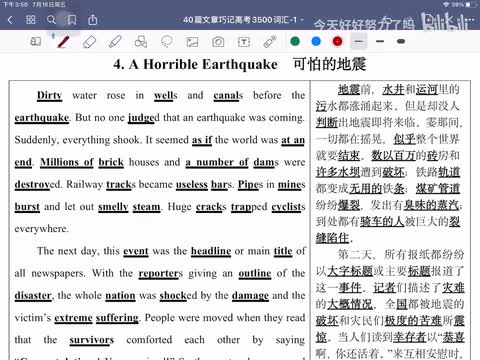Choose the green pen color

tap(295, 41)
